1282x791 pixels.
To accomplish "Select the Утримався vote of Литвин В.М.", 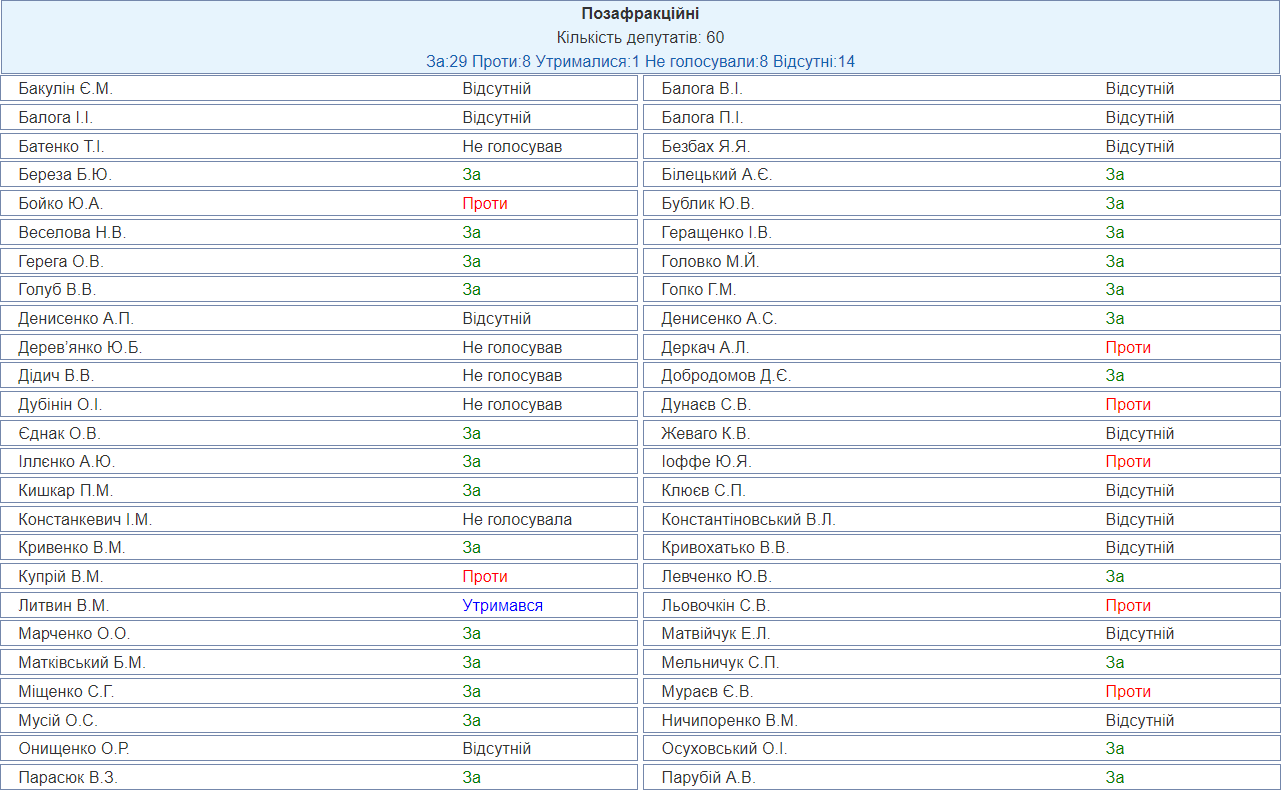I will click(502, 606).
